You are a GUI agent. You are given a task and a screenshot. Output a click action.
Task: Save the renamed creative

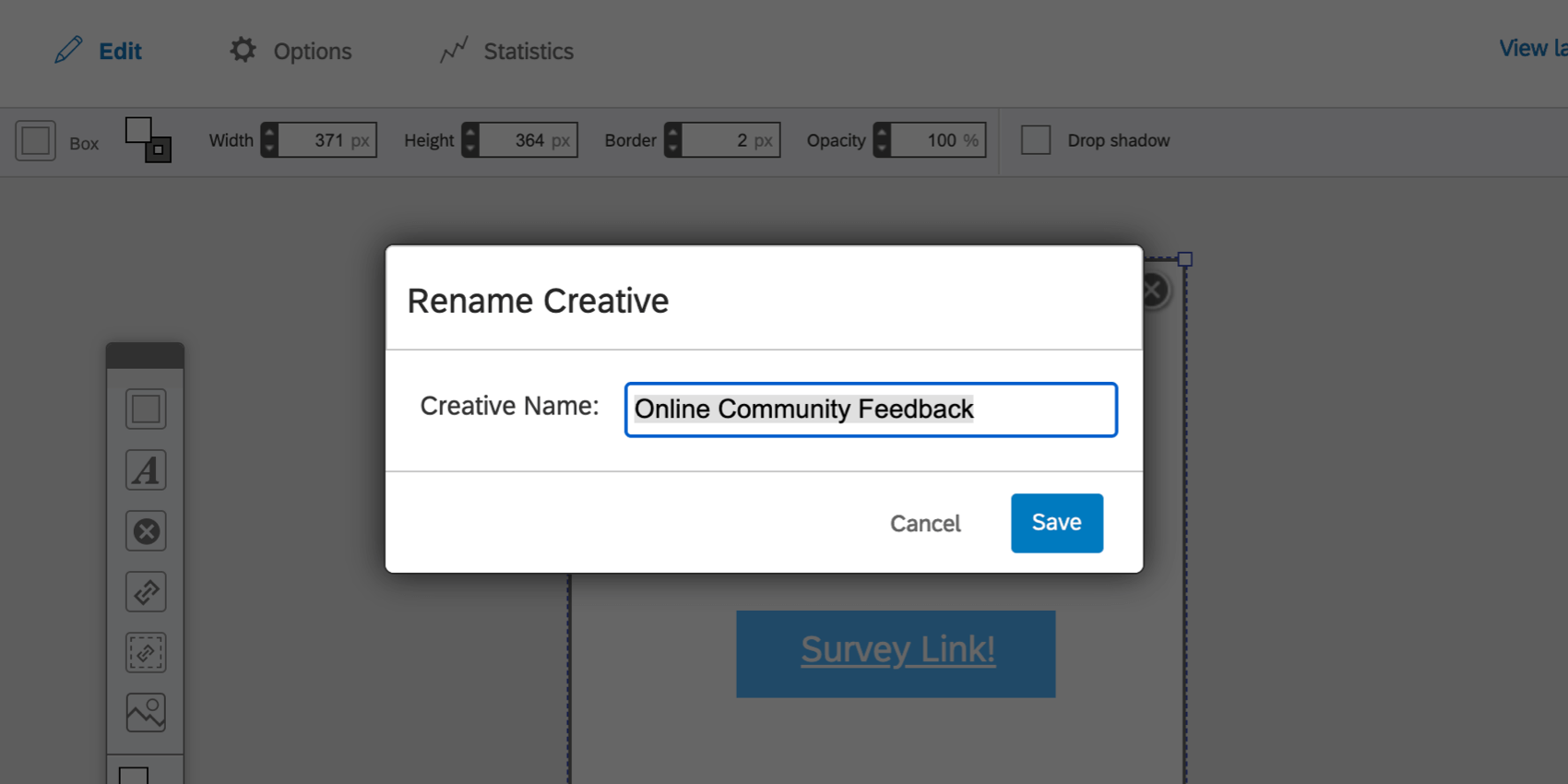pos(1056,523)
